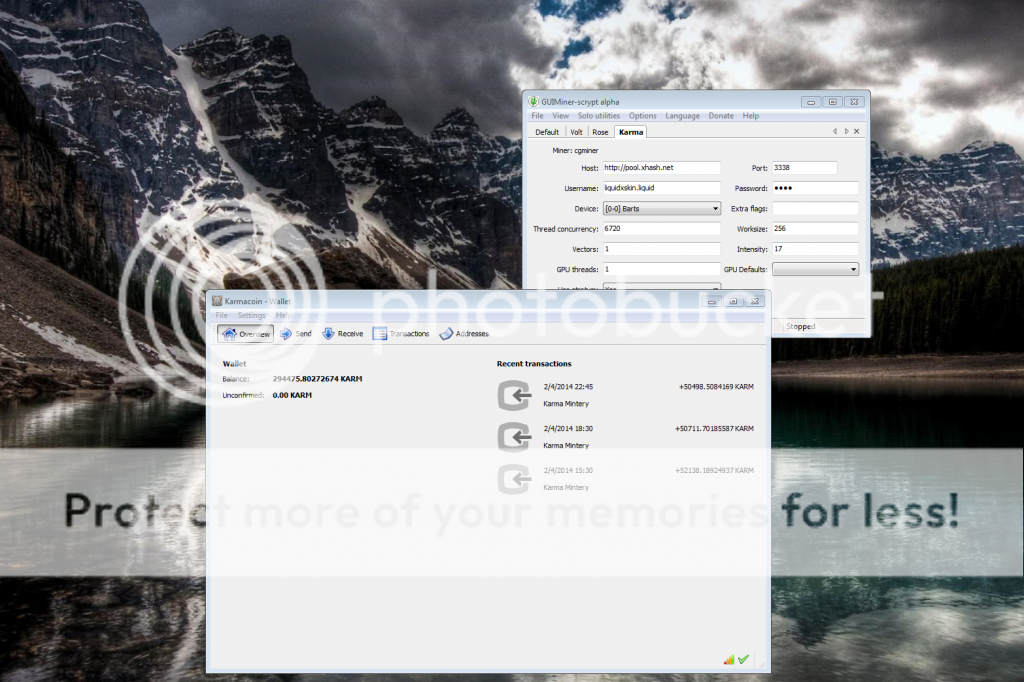Image resolution: width=1024 pixels, height=682 pixels.
Task: Click the connection signal bars icon in wallet
Action: coord(729,660)
